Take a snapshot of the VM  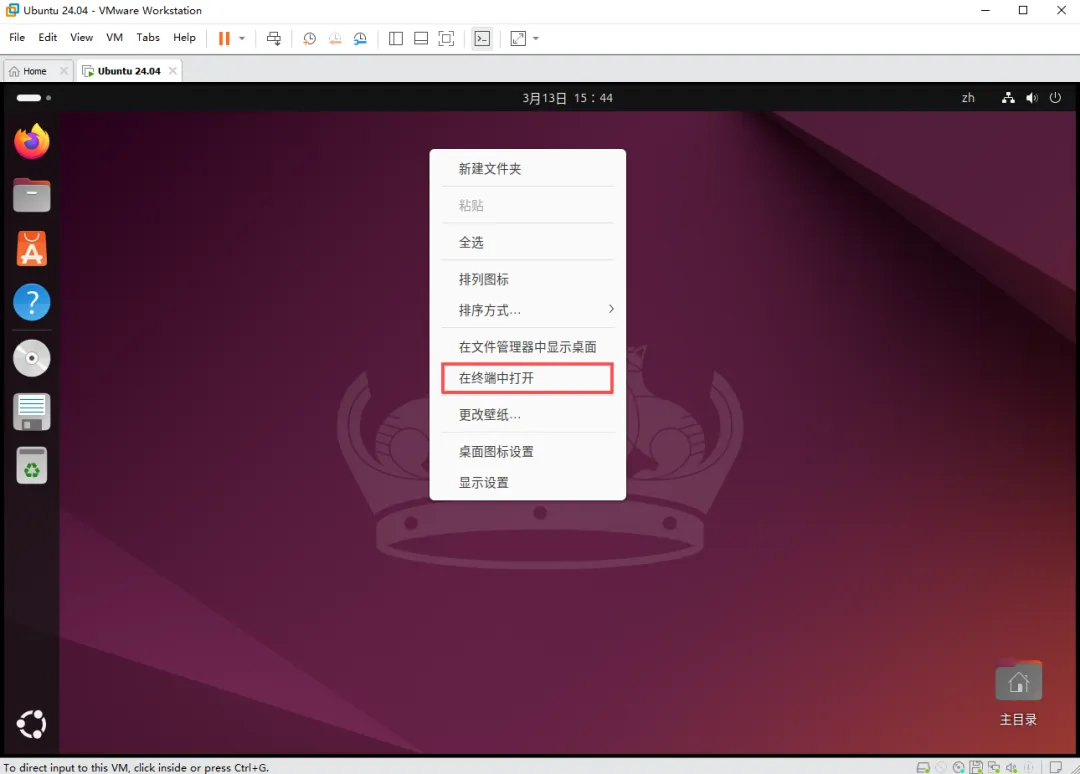coord(309,39)
